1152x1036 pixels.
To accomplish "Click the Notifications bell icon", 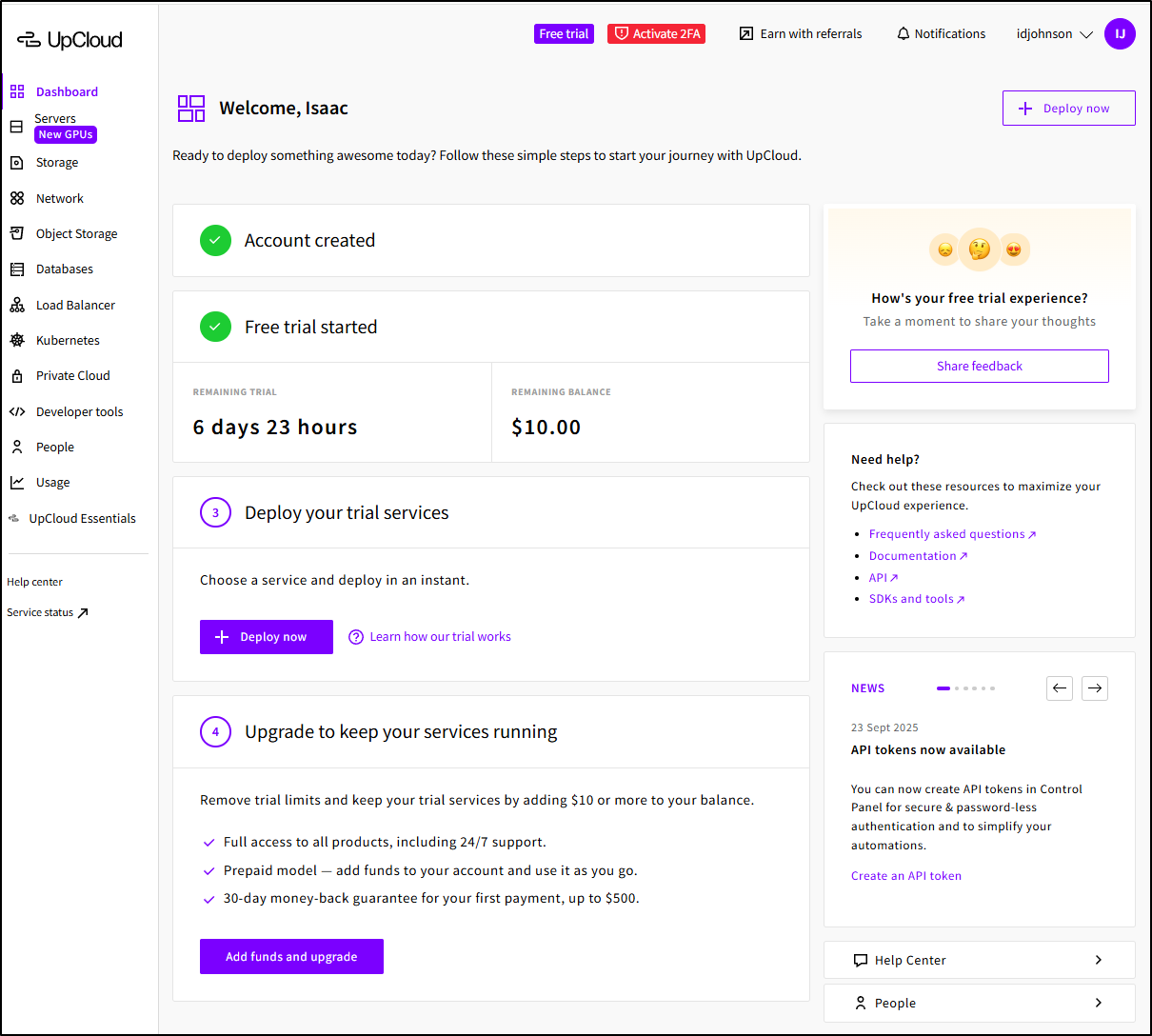I will point(903,34).
